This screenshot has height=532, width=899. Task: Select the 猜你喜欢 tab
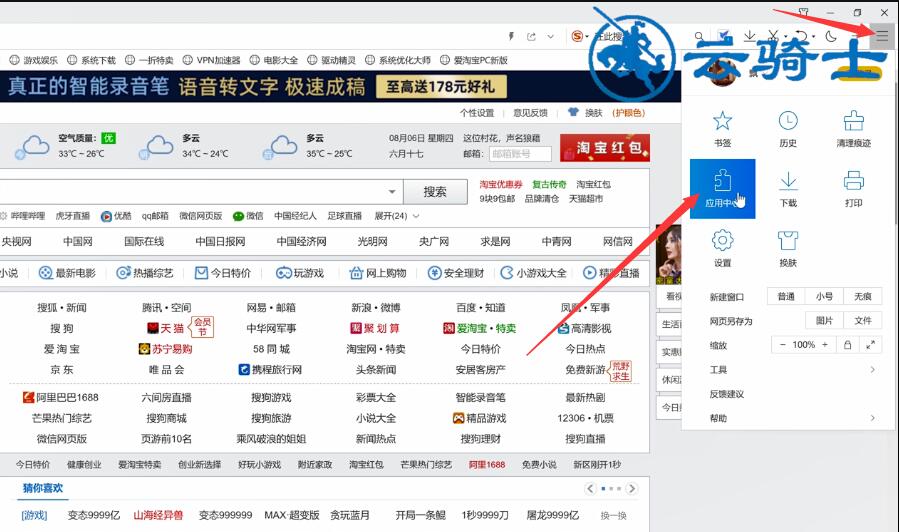(x=42, y=488)
